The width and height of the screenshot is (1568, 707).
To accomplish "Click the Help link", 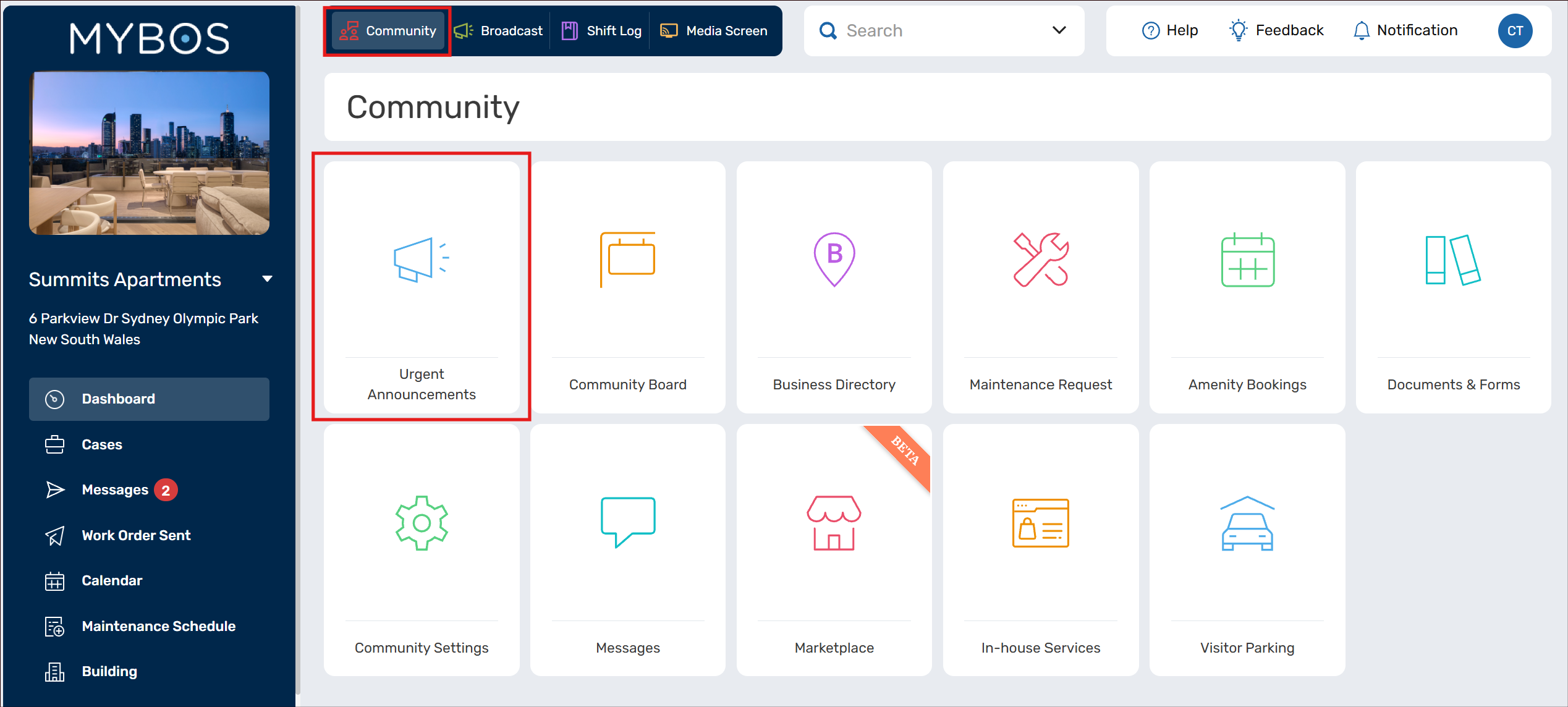I will 1169,30.
